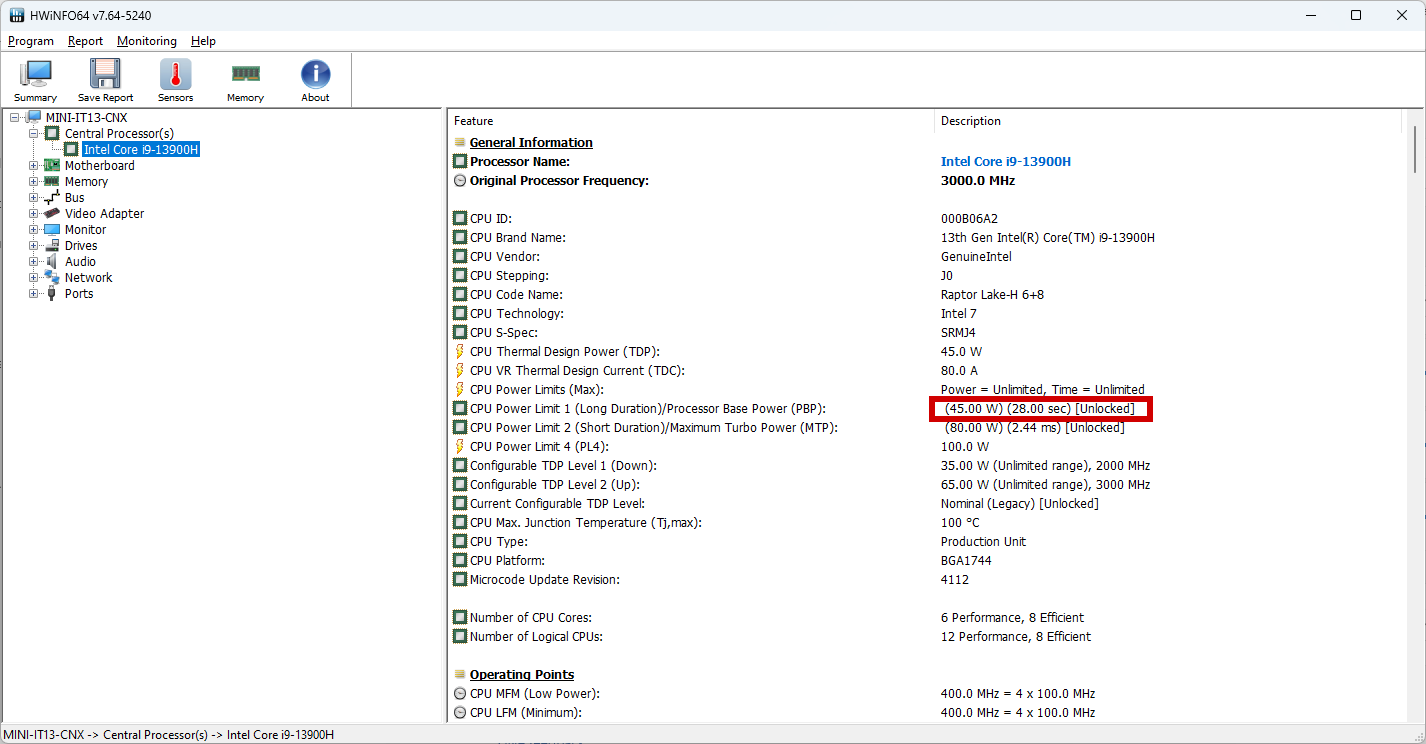1426x744 pixels.
Task: Open the Help menu
Action: click(x=203, y=41)
